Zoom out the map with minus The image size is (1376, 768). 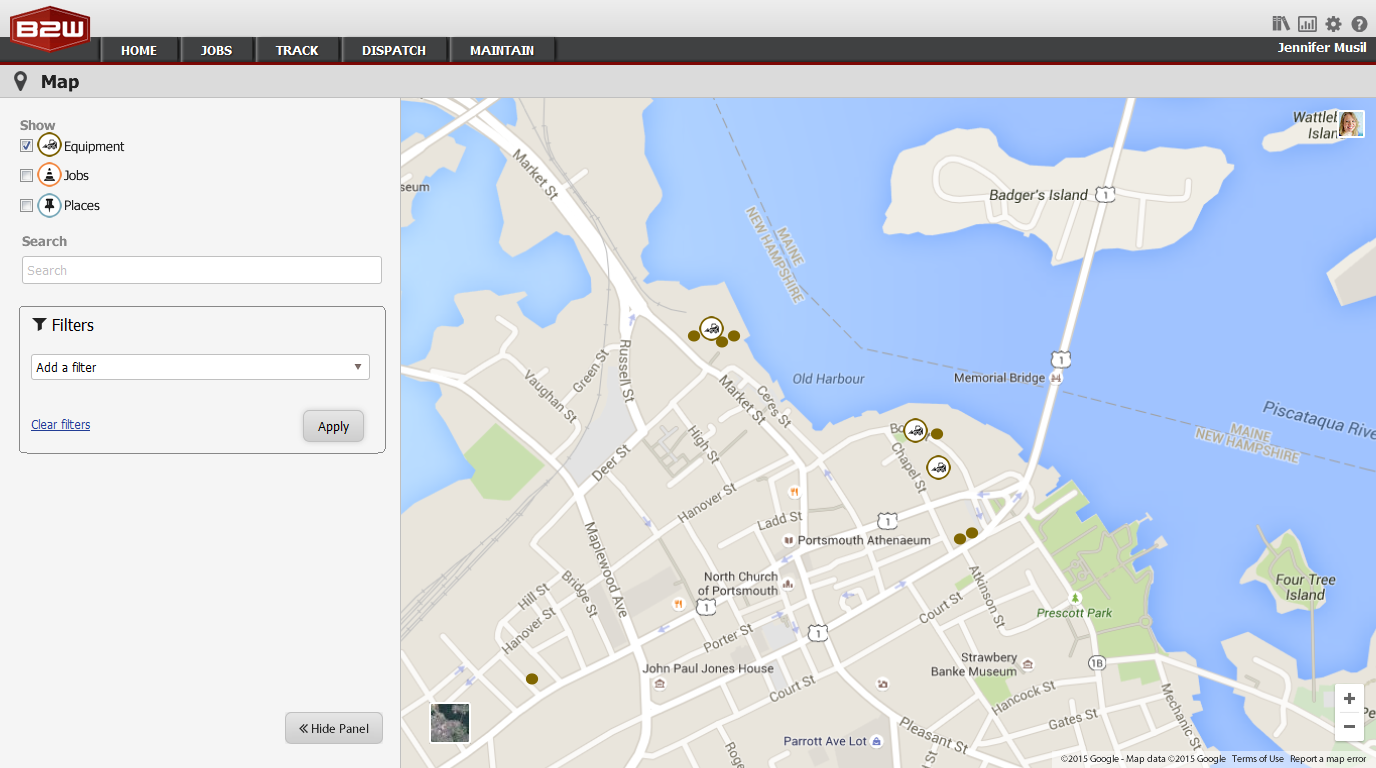1349,727
